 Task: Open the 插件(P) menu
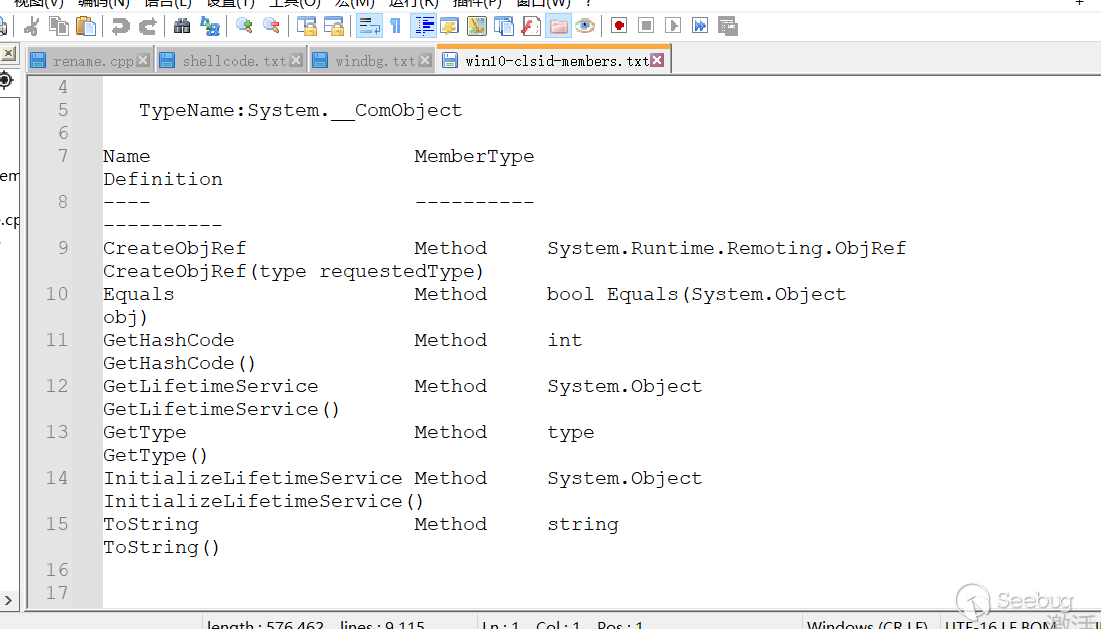coord(477,4)
